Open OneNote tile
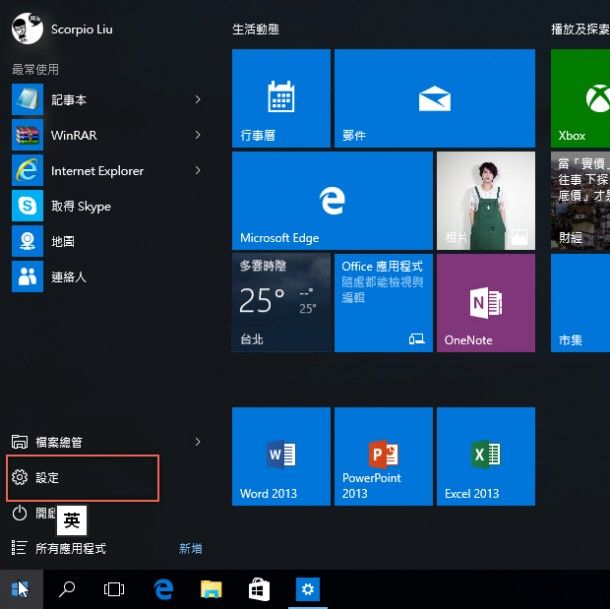The image size is (610, 609). pyautogui.click(x=485, y=302)
